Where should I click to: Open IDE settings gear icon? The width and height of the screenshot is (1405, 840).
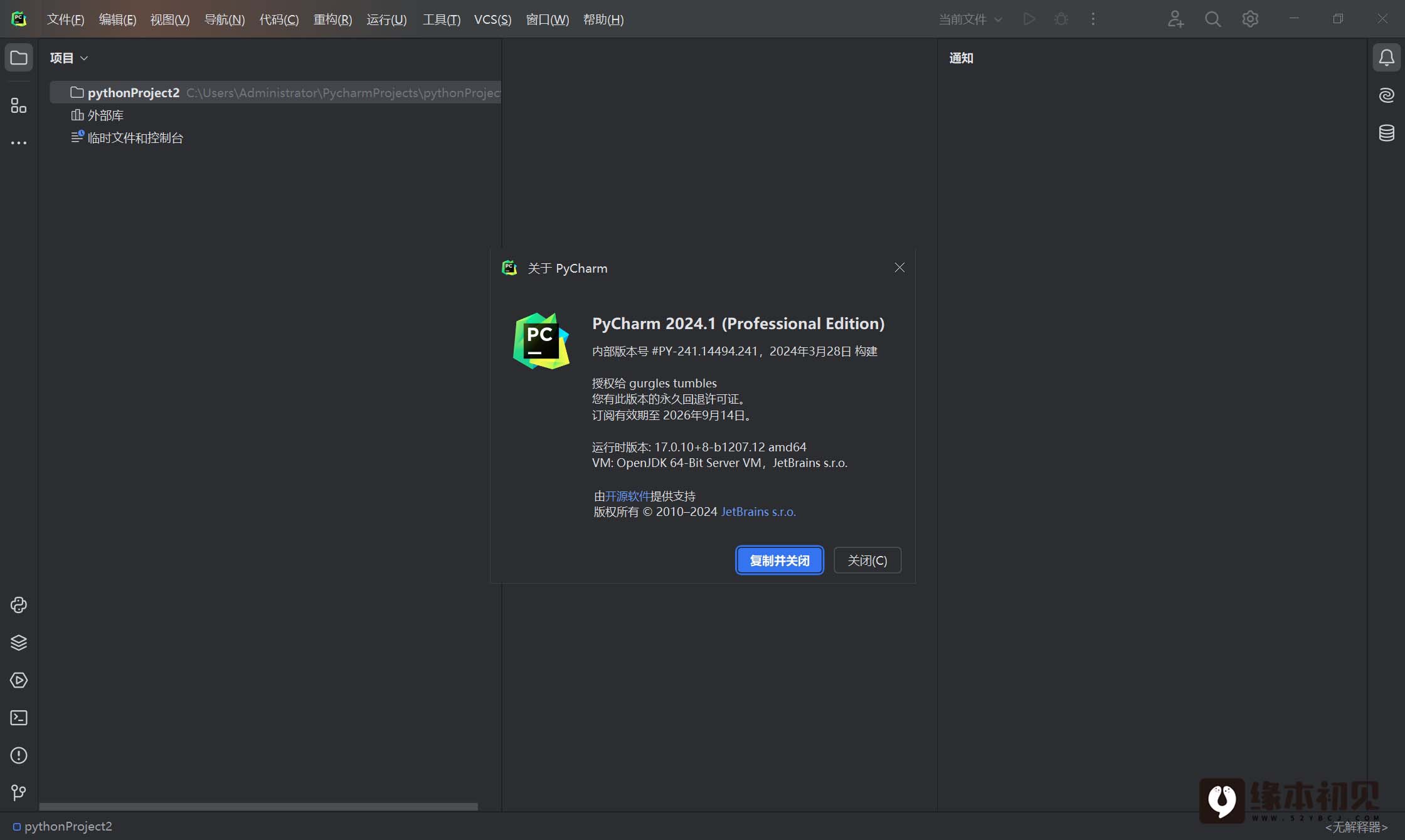pyautogui.click(x=1250, y=19)
